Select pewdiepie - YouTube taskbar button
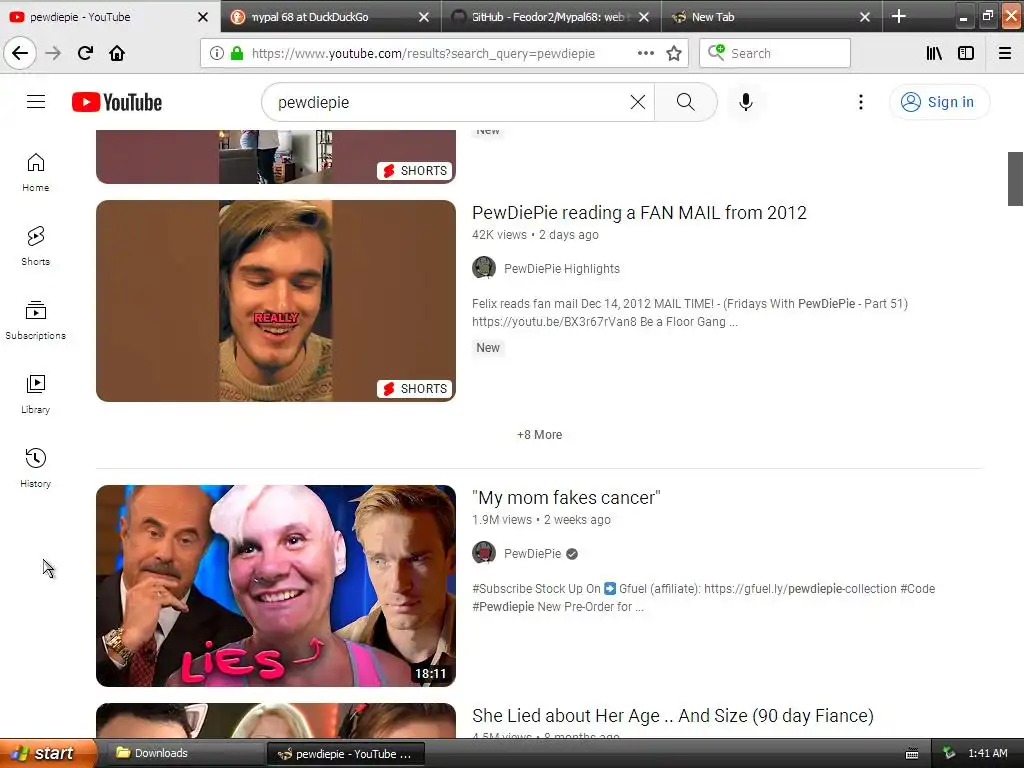The width and height of the screenshot is (1024, 768). pos(346,754)
